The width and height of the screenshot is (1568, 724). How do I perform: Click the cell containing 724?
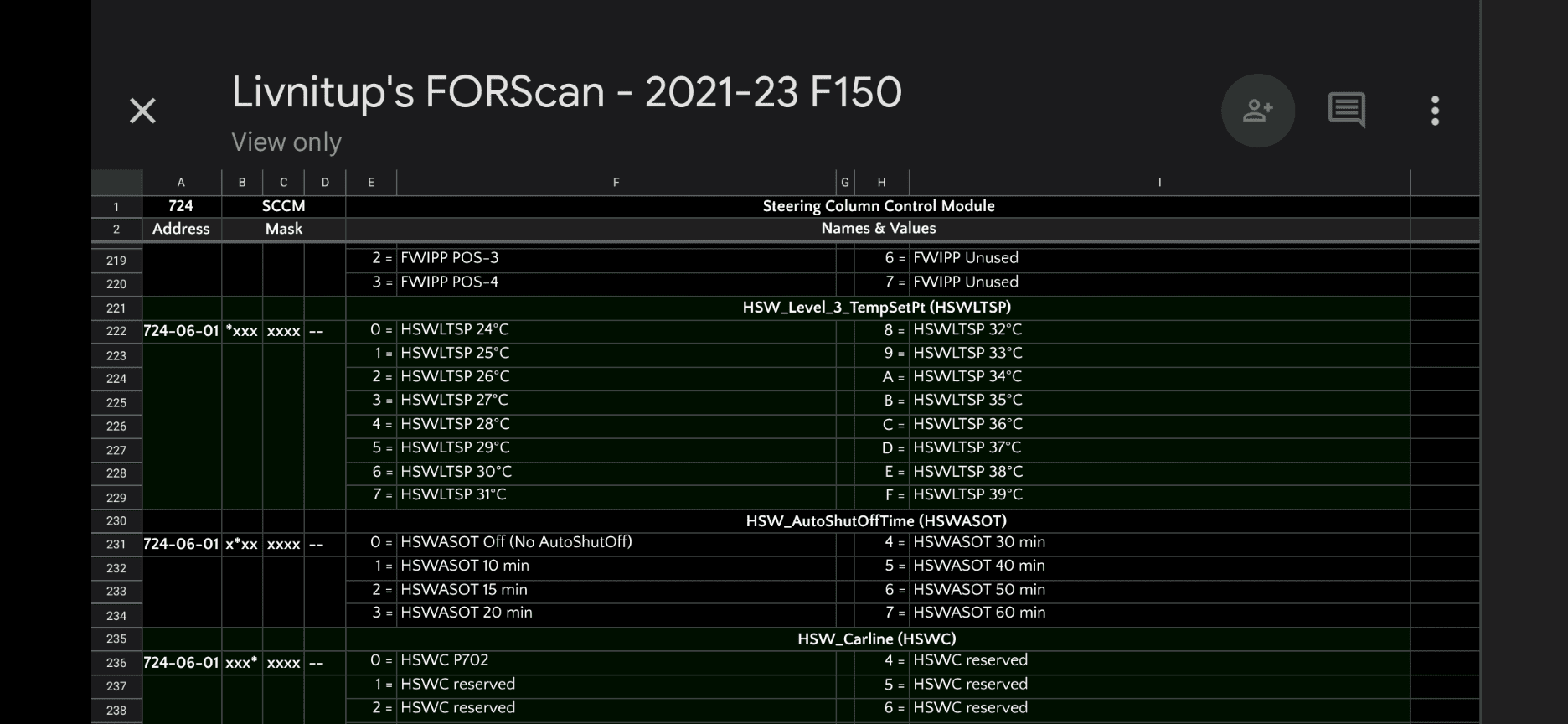pos(182,206)
